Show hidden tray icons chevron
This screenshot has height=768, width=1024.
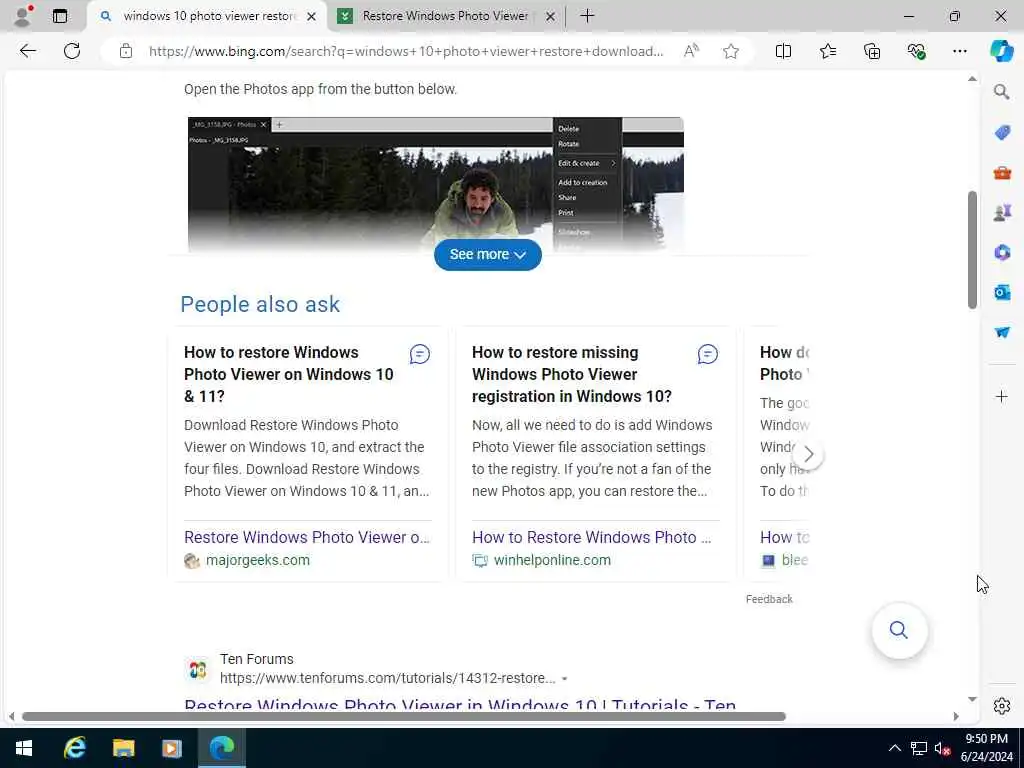coord(895,748)
